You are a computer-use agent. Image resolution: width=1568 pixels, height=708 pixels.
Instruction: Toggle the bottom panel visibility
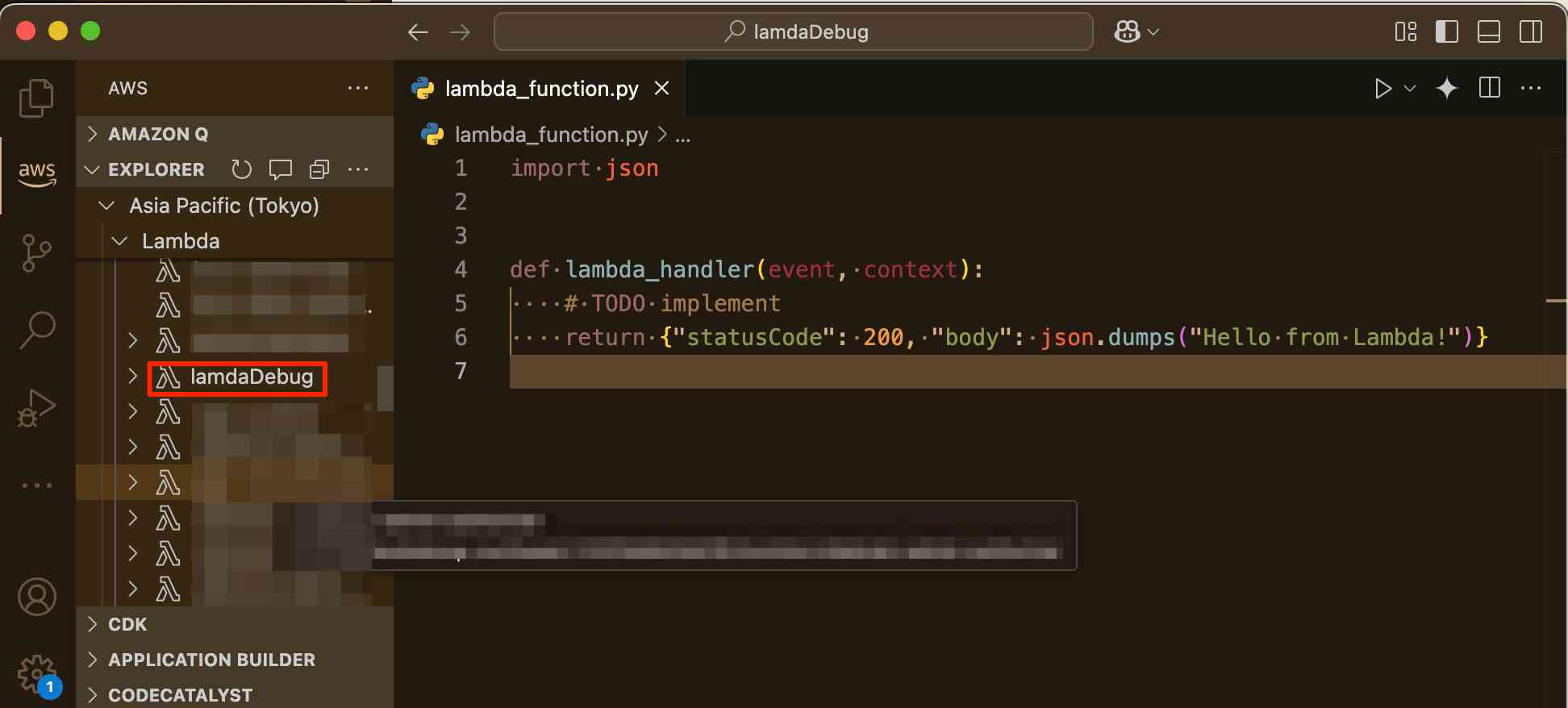(x=1489, y=32)
